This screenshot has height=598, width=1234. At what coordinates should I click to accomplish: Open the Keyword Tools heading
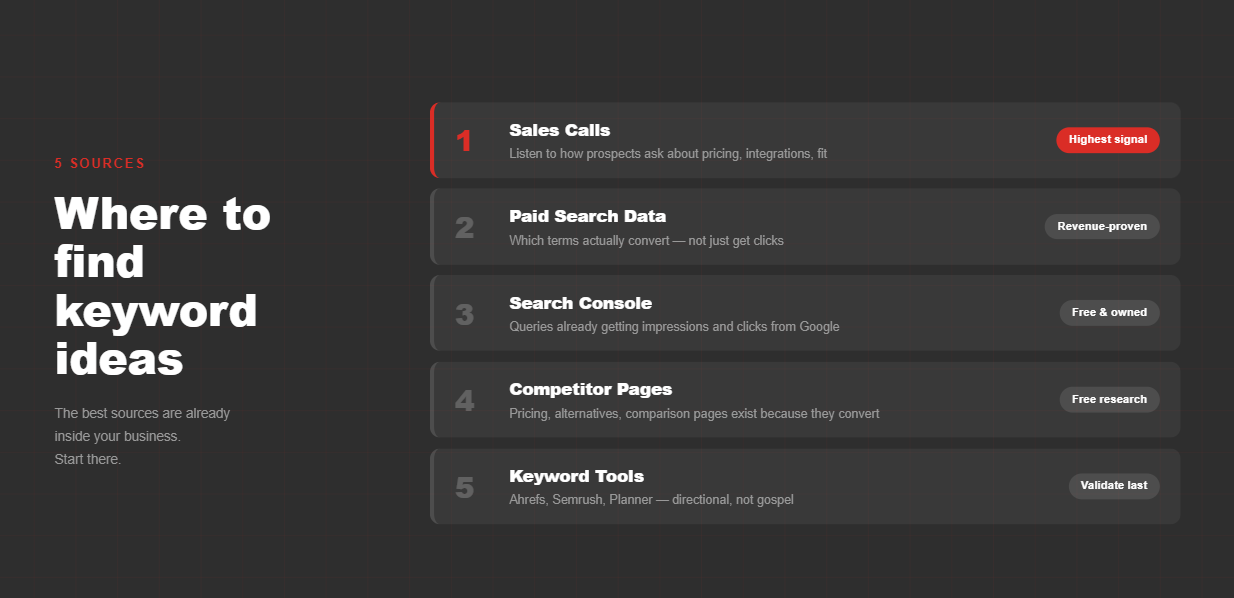coord(576,476)
